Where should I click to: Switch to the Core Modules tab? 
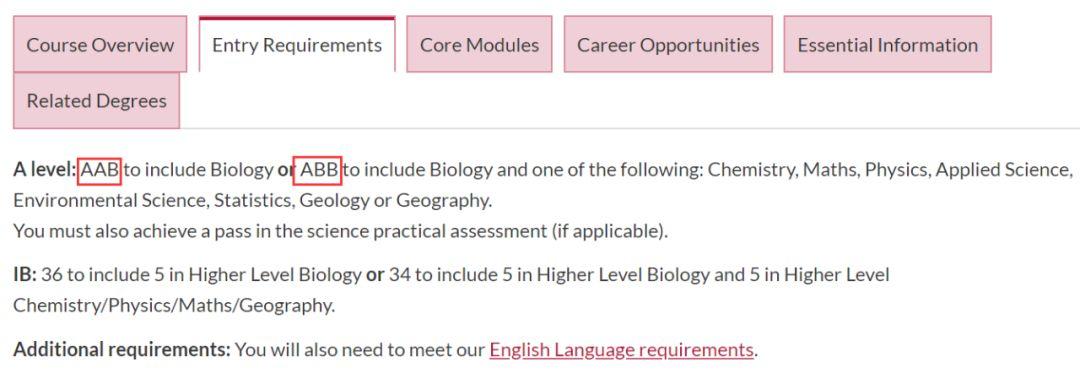(x=479, y=44)
